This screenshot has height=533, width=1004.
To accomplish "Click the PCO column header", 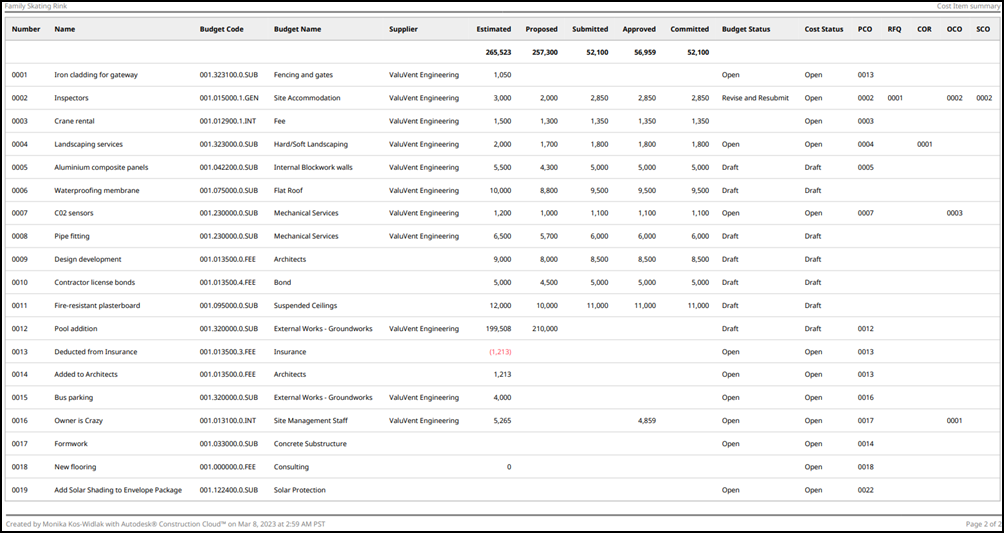I will pos(865,29).
